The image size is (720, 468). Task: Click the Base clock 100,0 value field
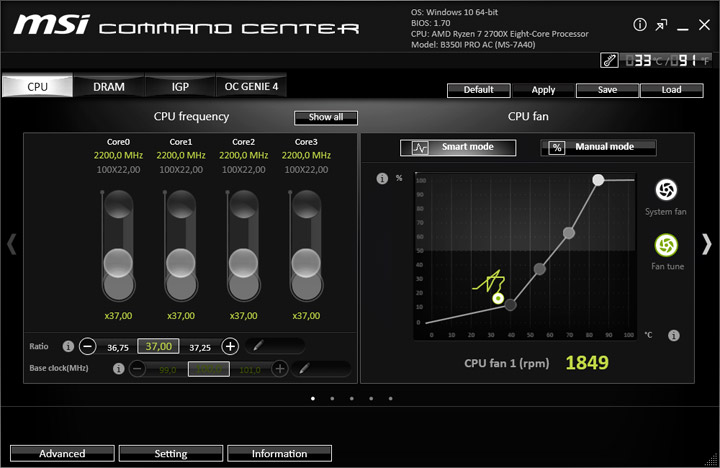(x=209, y=369)
